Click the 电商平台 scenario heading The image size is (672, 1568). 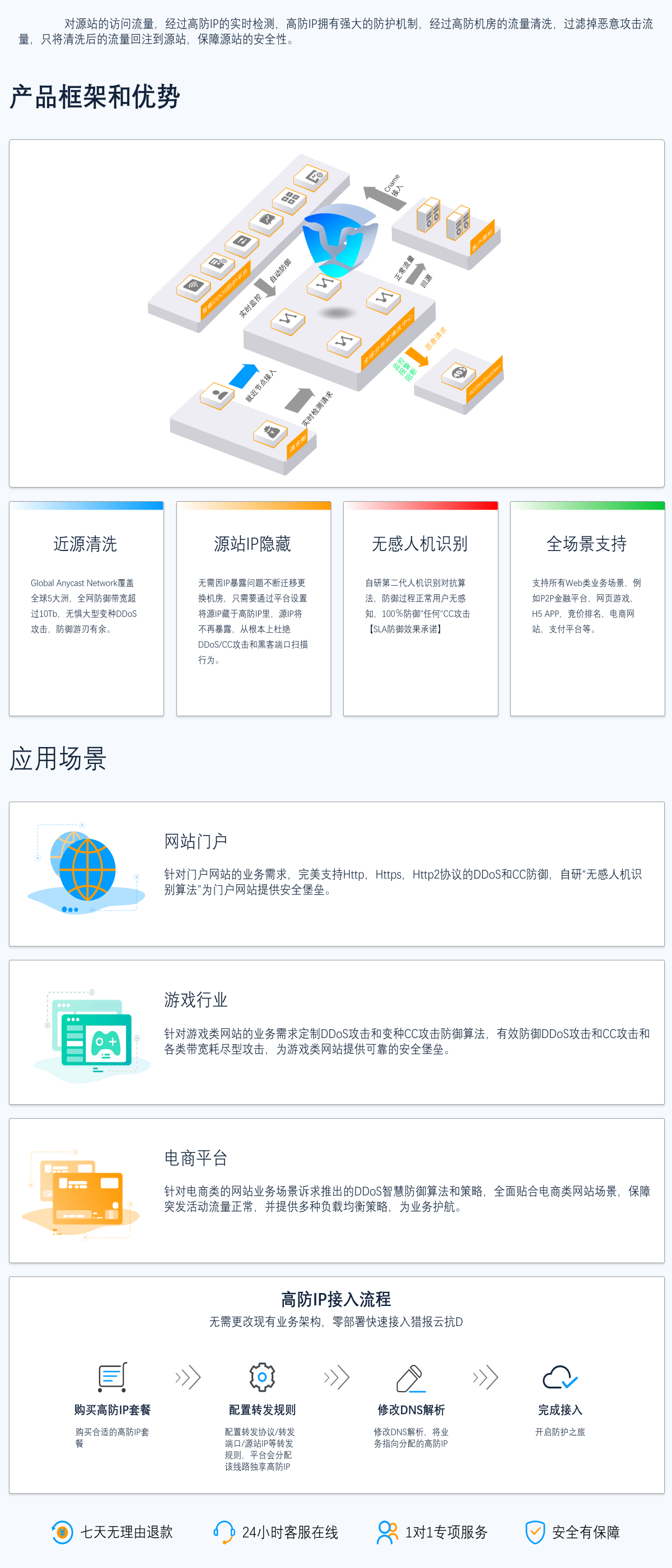click(195, 1158)
